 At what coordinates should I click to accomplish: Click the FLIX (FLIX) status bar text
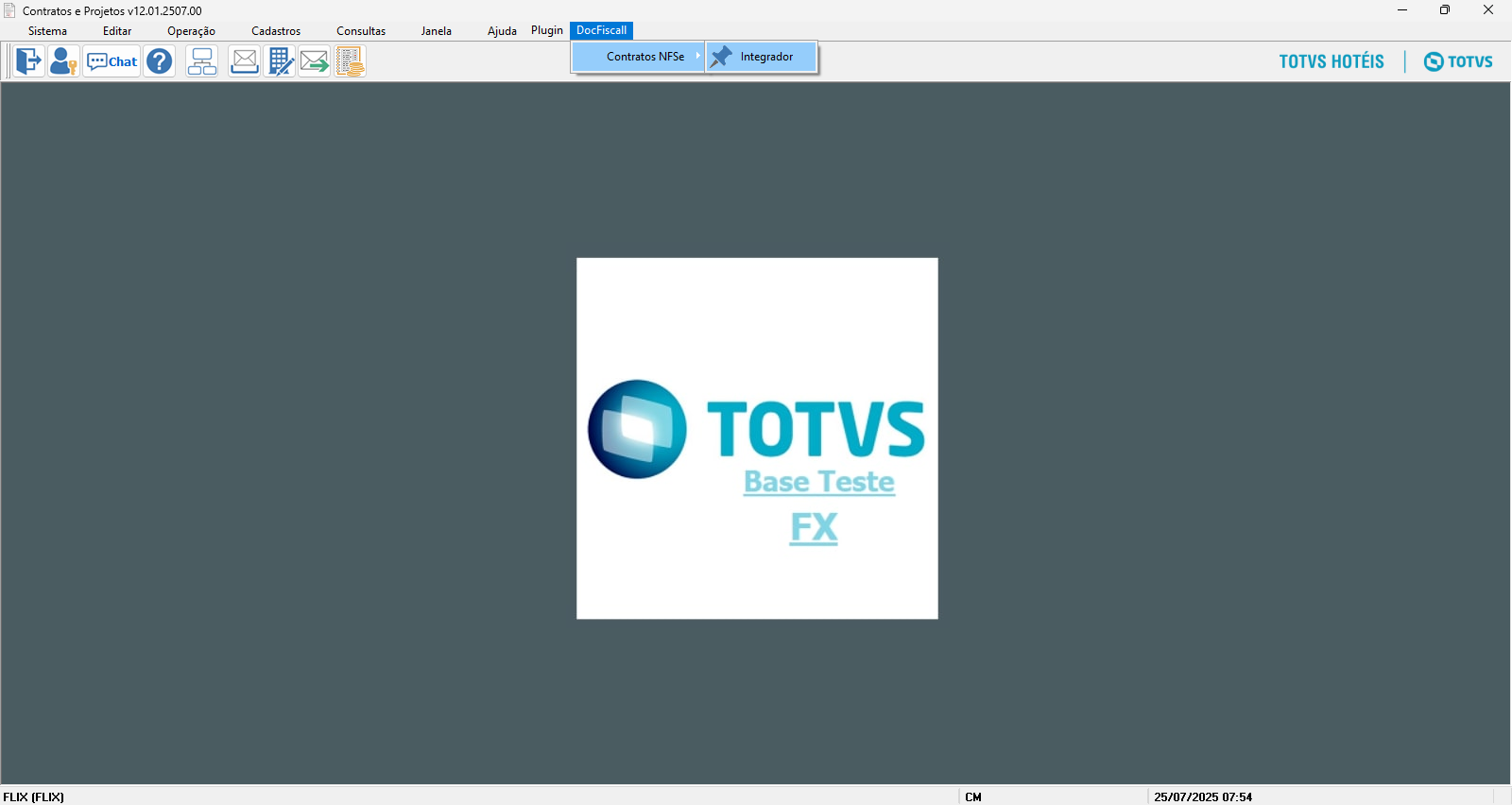tap(34, 796)
